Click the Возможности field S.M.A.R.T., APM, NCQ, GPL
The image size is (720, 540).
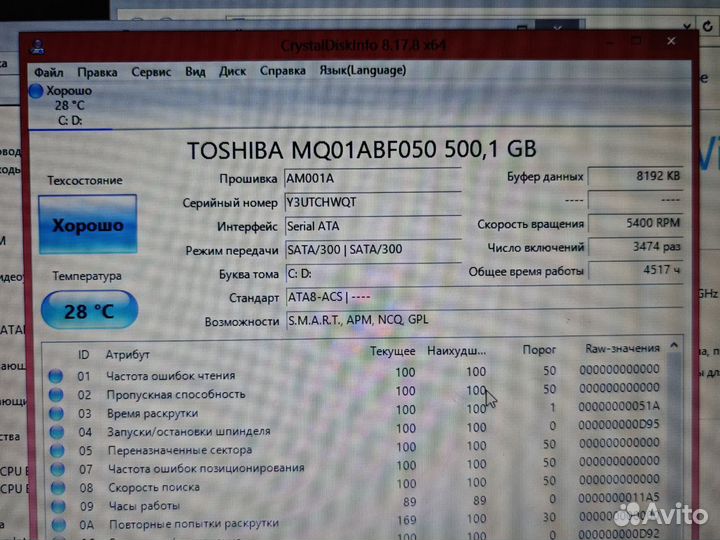pyautogui.click(x=484, y=320)
